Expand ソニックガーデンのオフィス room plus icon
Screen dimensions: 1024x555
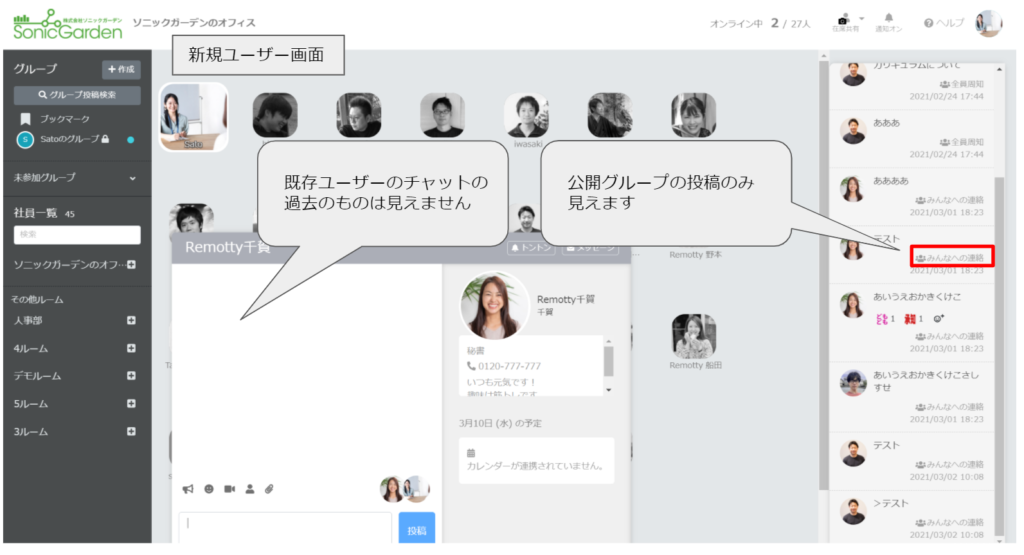click(131, 264)
